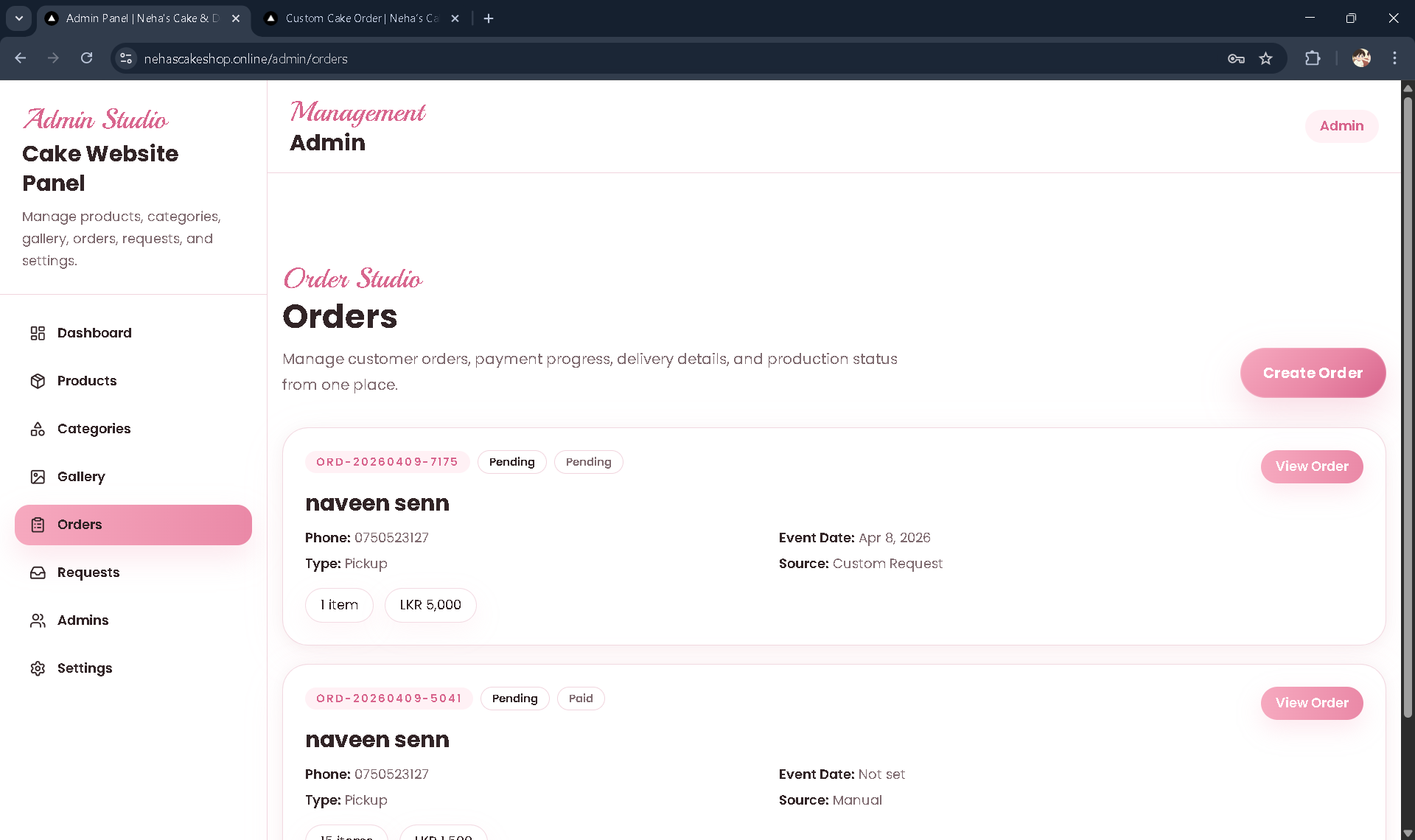Screen dimensions: 1415x840
Task: Toggle bookmark star for current page
Action: [x=1266, y=58]
